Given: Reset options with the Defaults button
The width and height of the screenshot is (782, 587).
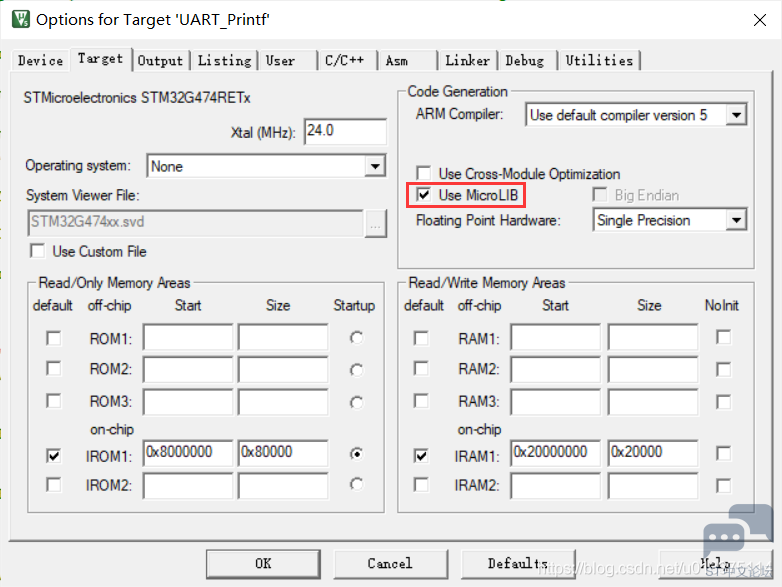Looking at the screenshot, I should (x=518, y=564).
